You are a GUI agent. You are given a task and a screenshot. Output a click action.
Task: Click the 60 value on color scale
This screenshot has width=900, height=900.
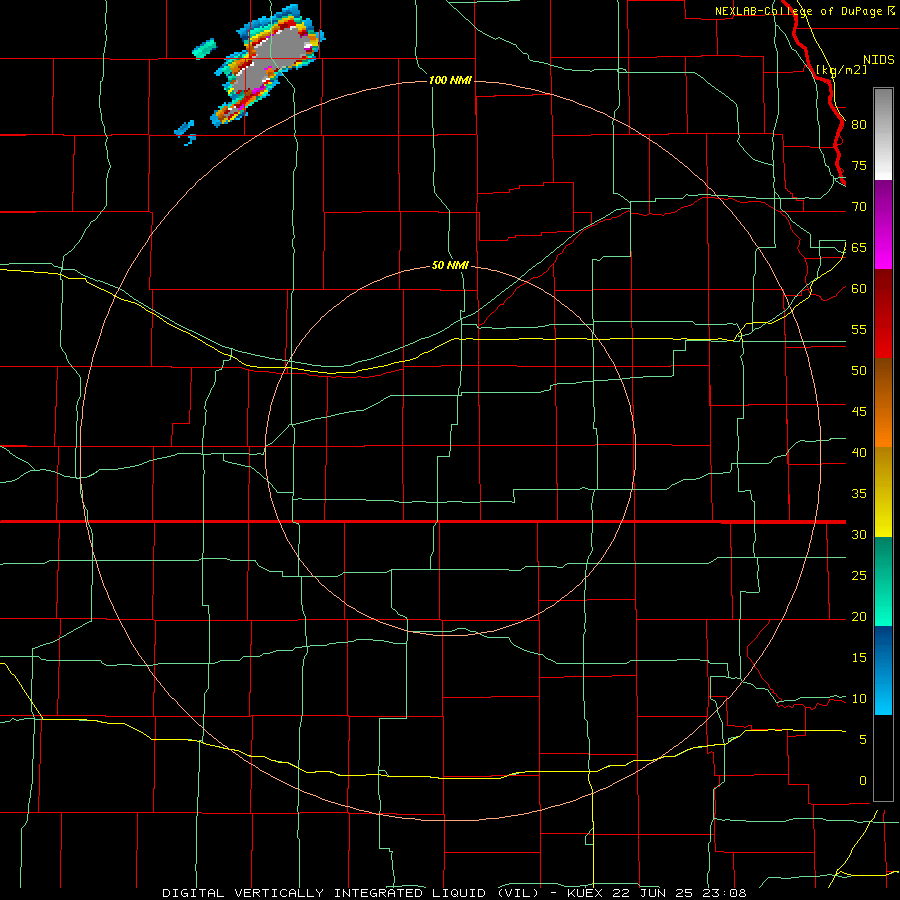(x=859, y=288)
